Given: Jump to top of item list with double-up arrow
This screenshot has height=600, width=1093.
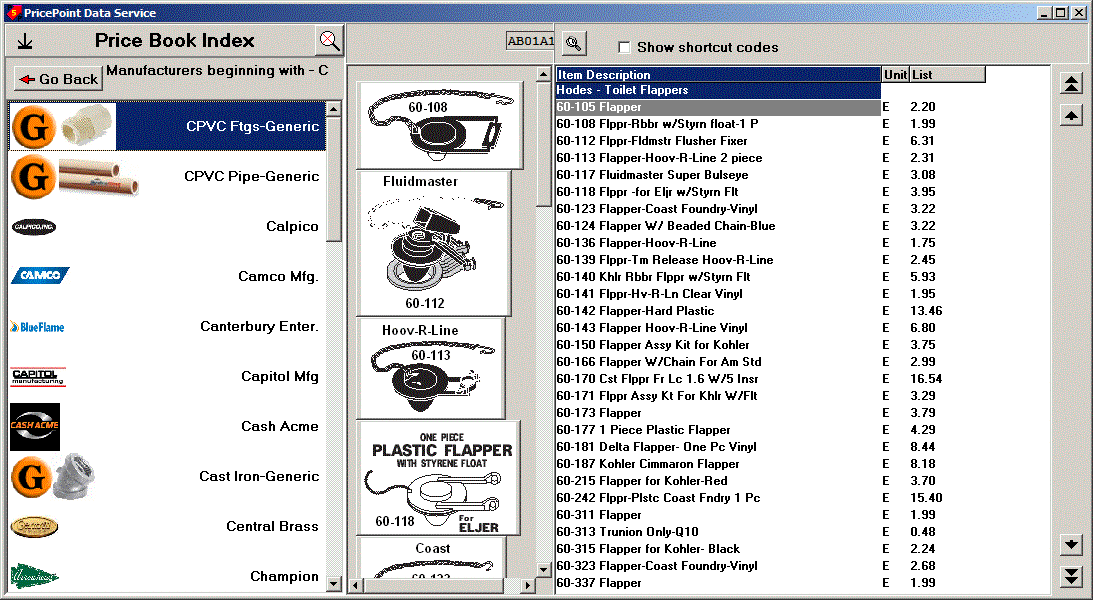Looking at the screenshot, I should point(1071,84).
